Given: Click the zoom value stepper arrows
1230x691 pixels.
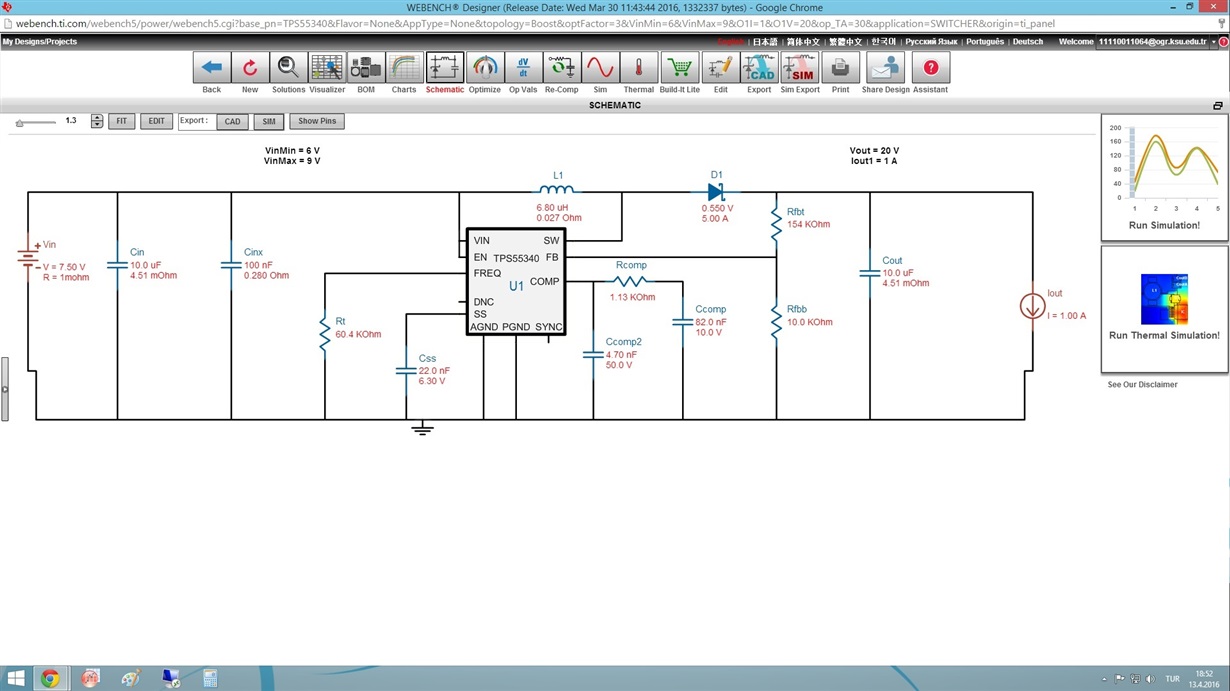Looking at the screenshot, I should point(97,121).
